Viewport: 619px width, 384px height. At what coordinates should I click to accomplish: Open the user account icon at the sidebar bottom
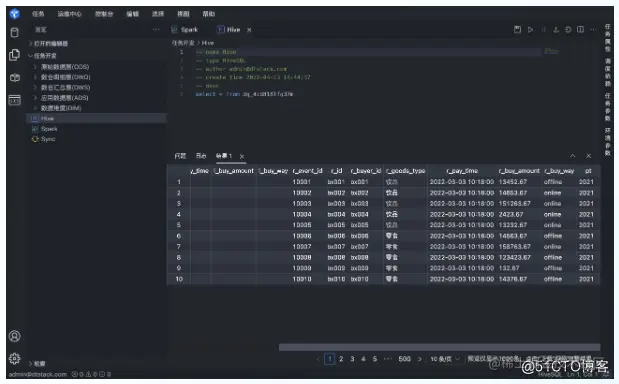coord(15,336)
